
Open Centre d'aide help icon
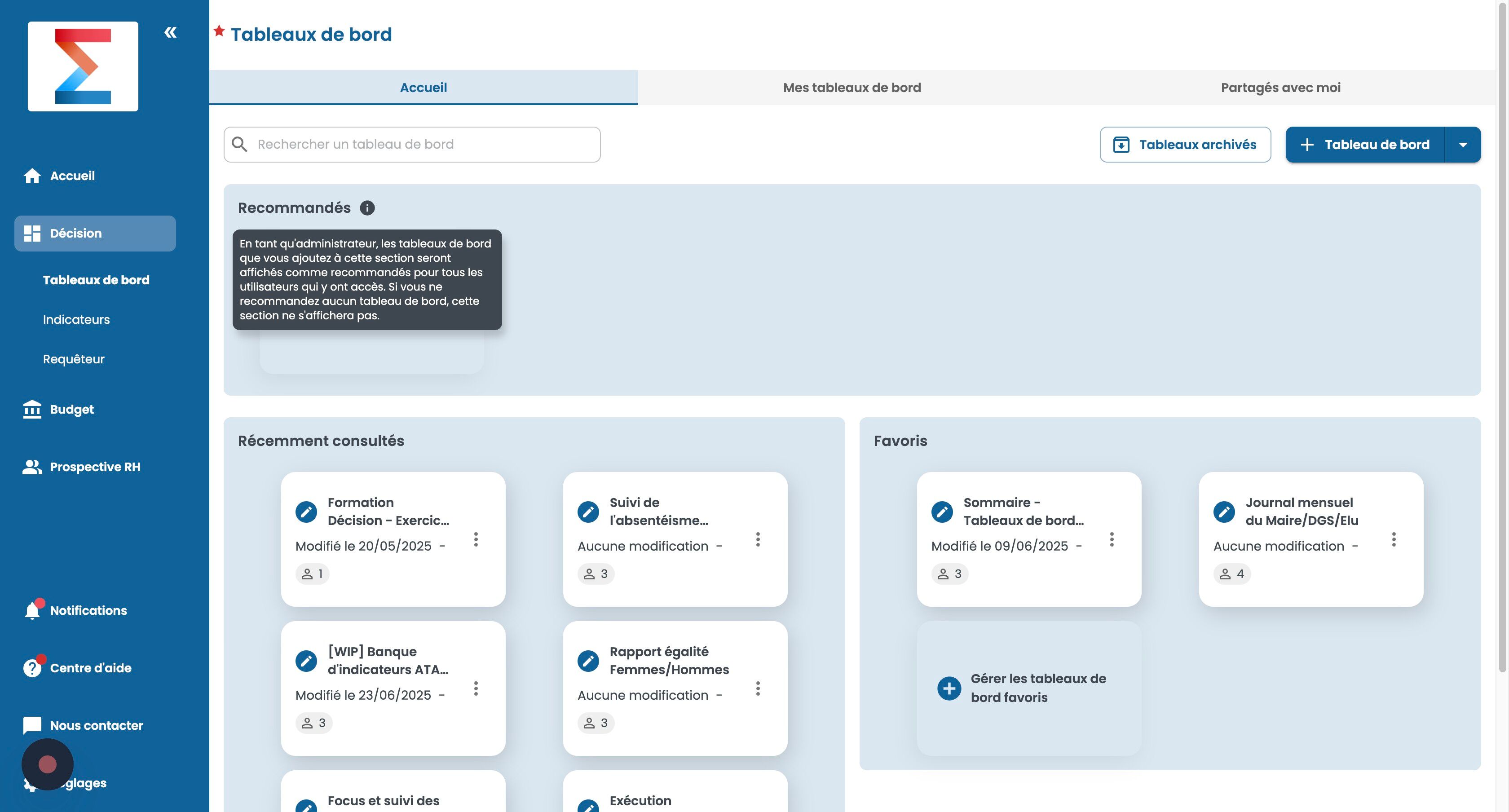pos(32,668)
